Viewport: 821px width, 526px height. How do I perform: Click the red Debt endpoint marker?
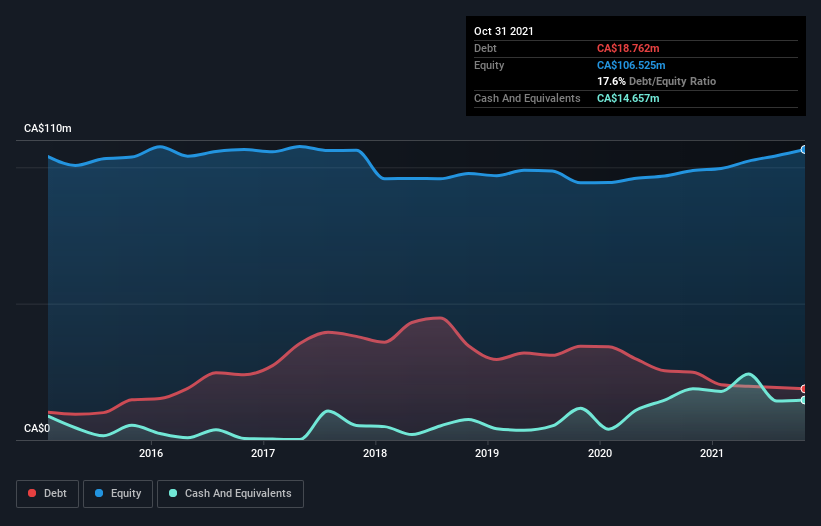click(804, 389)
